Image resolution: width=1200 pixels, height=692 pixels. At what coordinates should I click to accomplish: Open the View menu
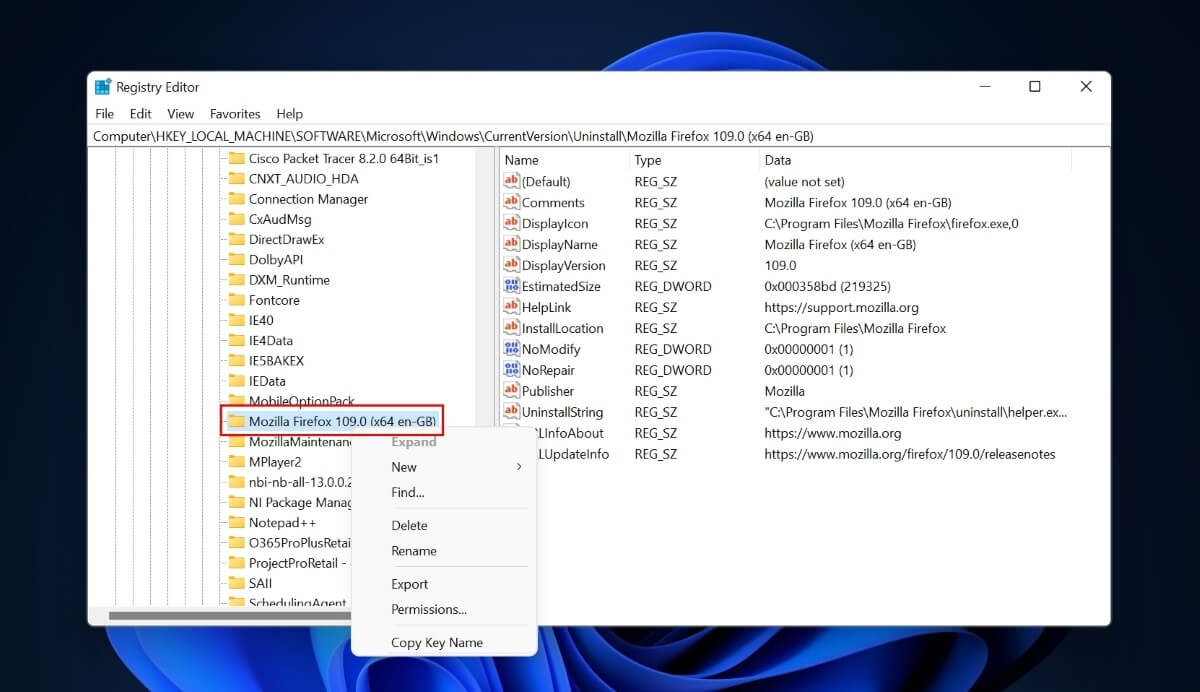[x=180, y=113]
